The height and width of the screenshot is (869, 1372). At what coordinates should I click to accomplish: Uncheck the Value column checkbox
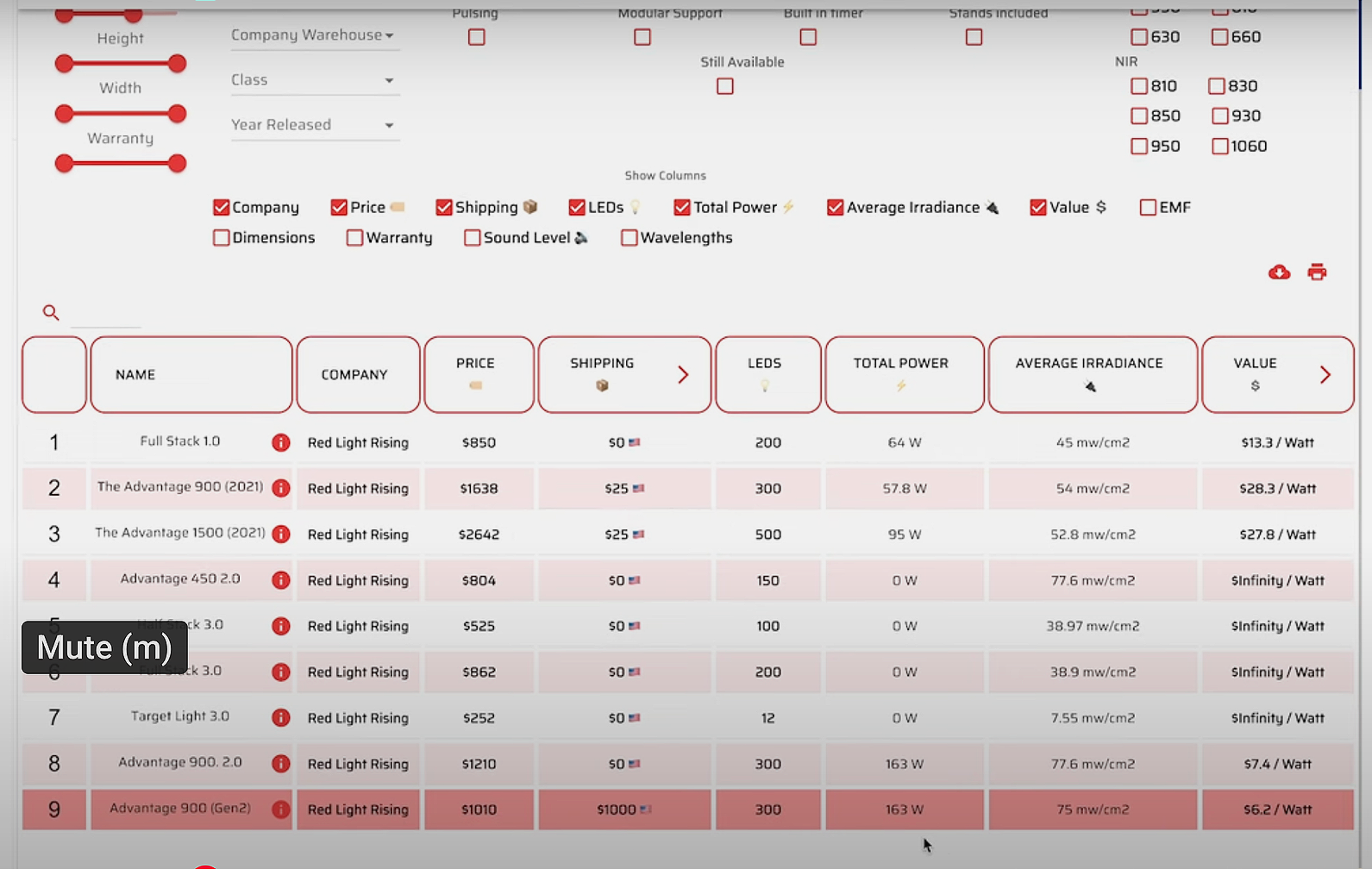pos(1038,208)
